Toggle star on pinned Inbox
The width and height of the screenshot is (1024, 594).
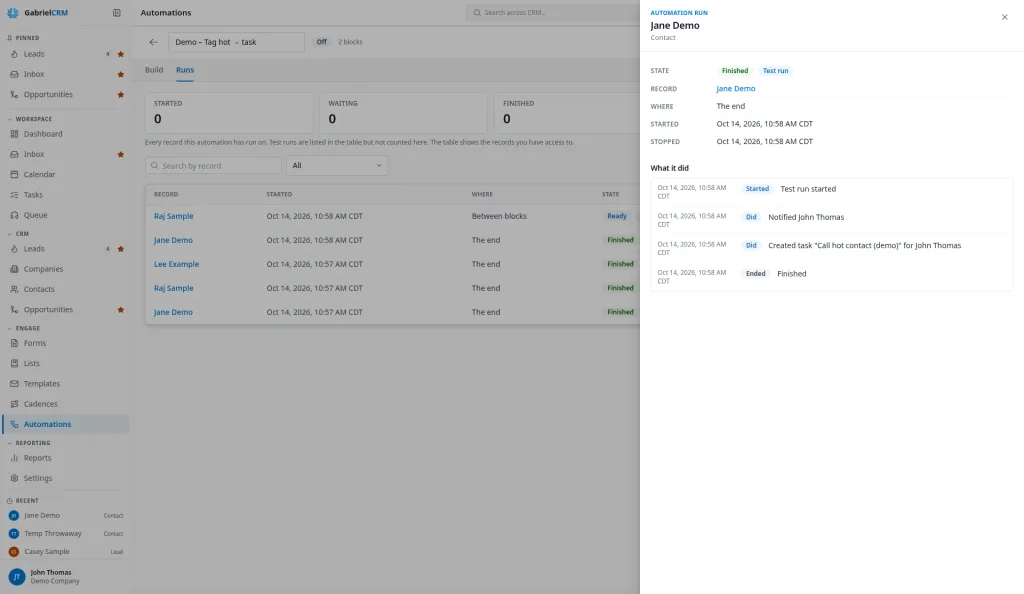(x=120, y=74)
